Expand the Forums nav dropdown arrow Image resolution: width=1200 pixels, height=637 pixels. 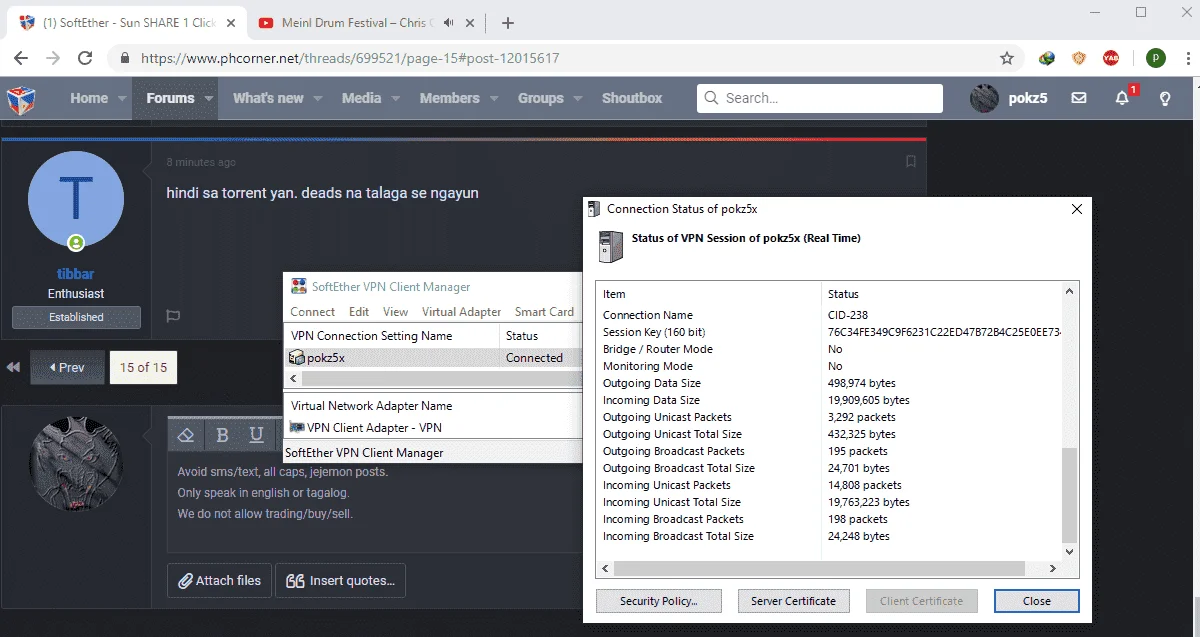209,99
